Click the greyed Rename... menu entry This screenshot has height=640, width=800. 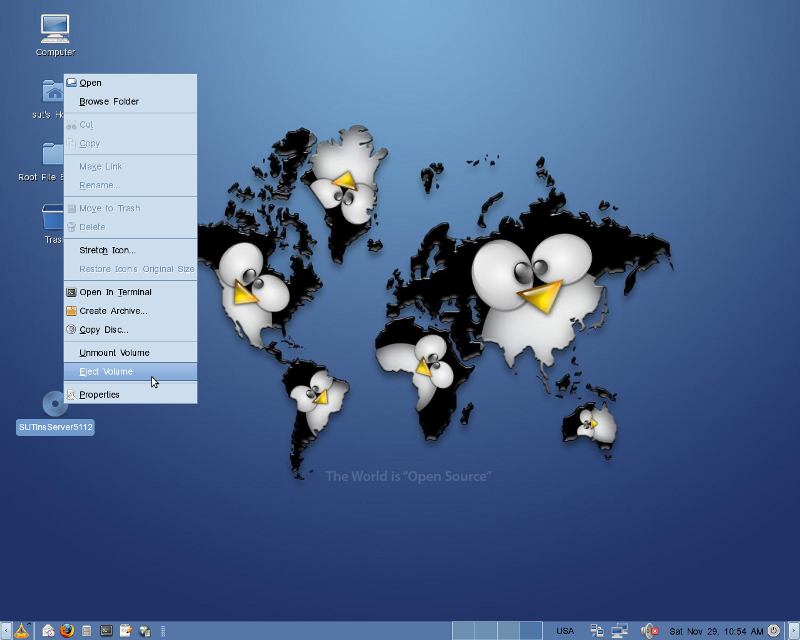point(131,185)
